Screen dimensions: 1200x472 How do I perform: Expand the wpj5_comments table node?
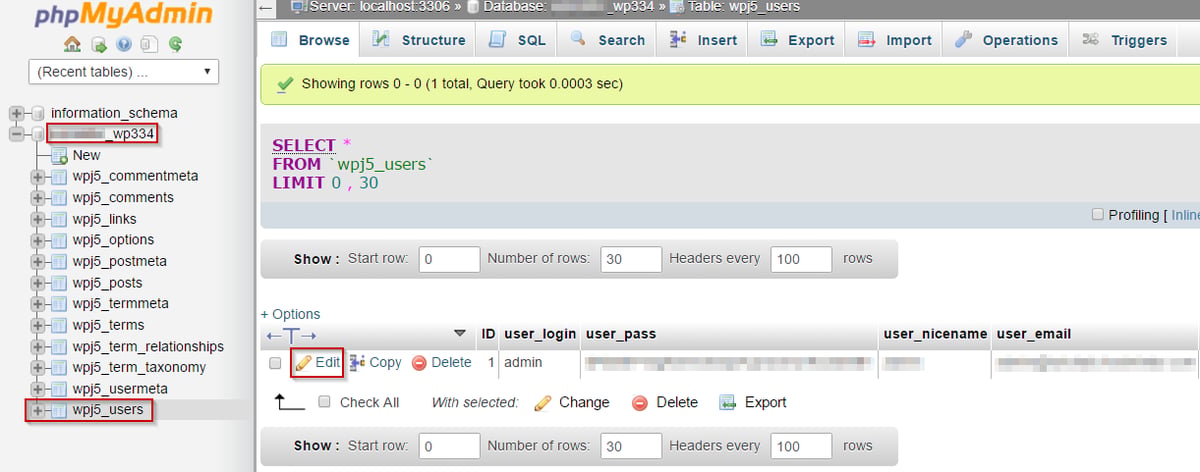(x=38, y=197)
